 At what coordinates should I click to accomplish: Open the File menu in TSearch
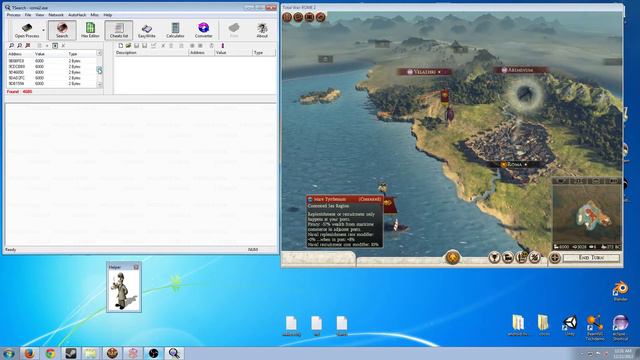[x=28, y=15]
